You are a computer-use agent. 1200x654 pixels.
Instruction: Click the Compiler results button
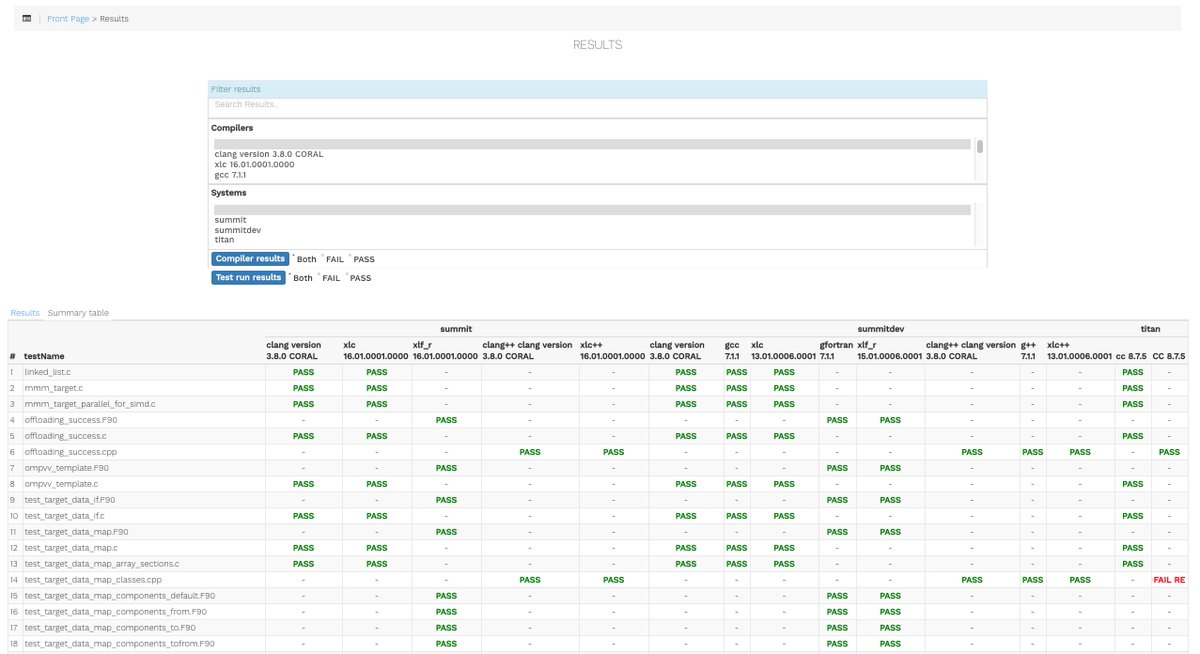click(x=250, y=259)
